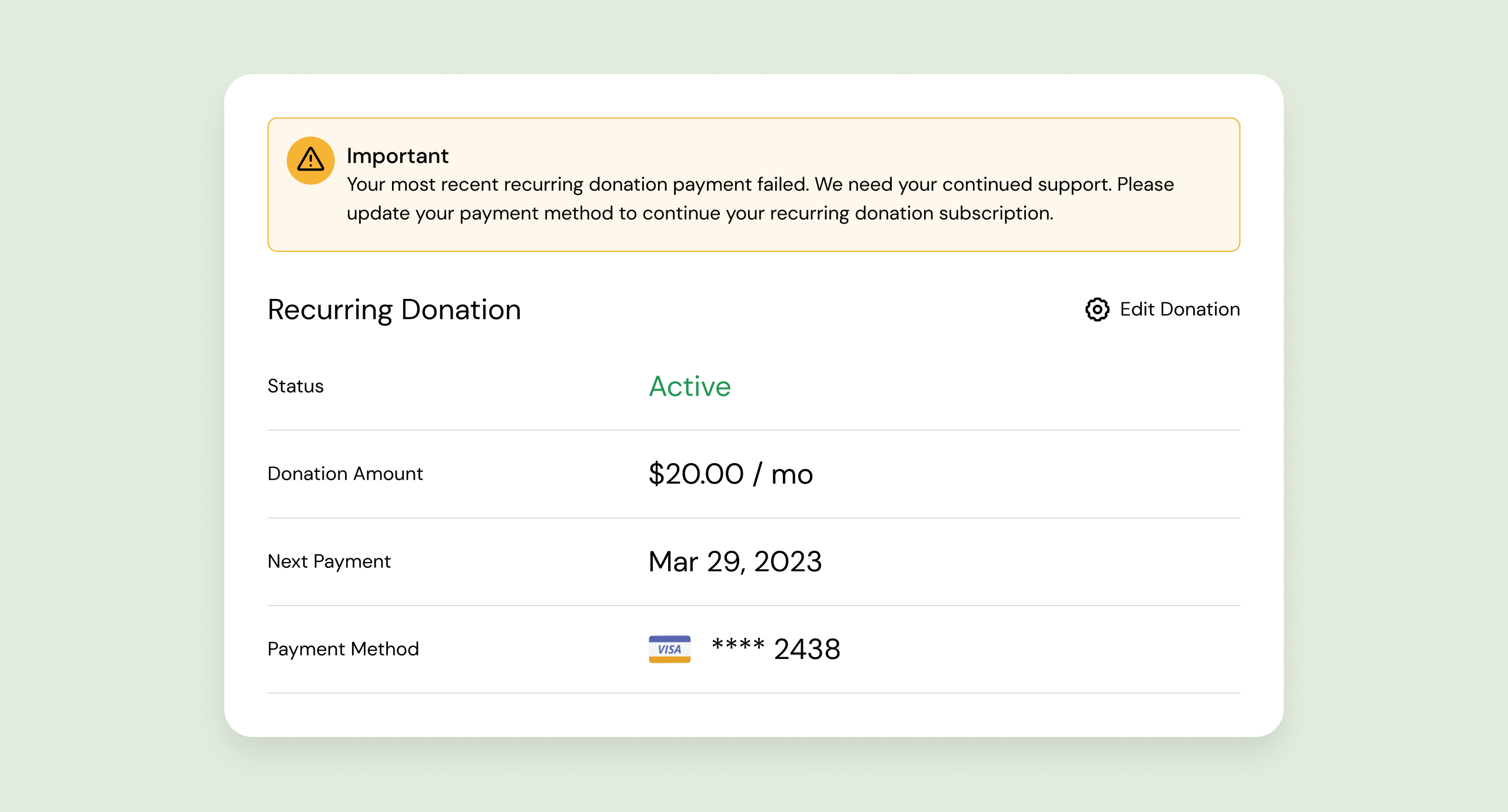Click the $20.00 / mo amount

(x=730, y=474)
